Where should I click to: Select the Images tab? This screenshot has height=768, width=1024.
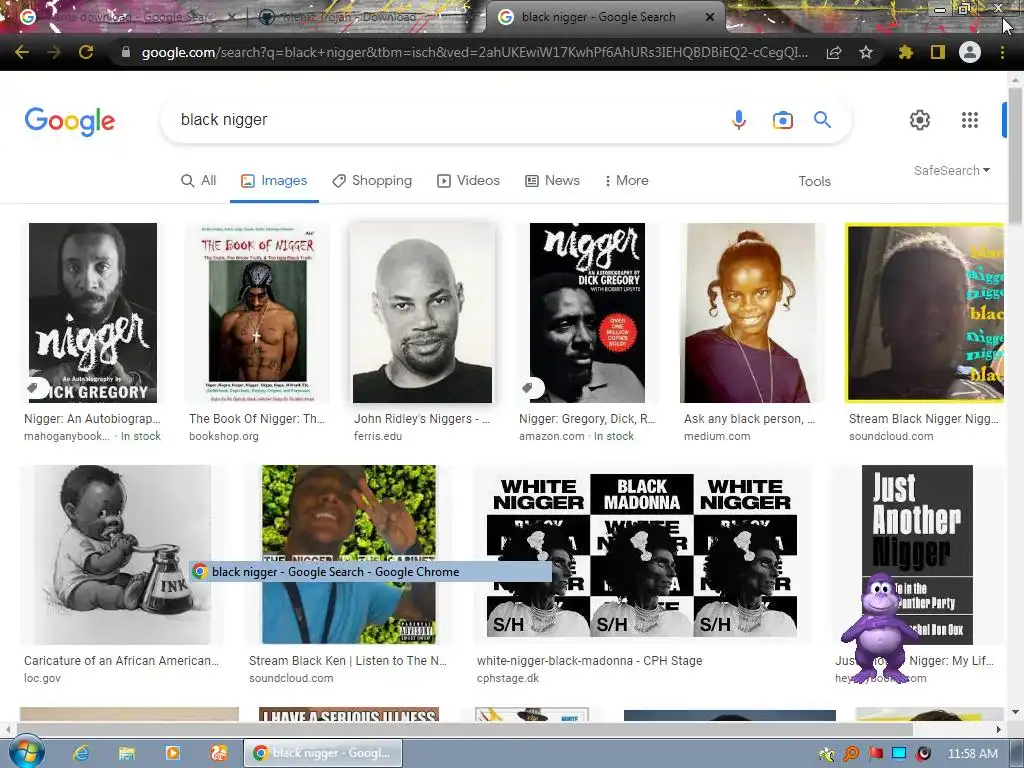[x=274, y=180]
